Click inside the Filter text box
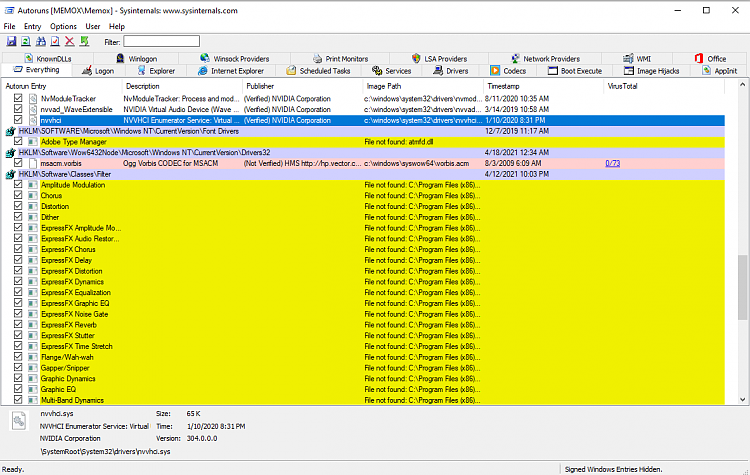This screenshot has width=750, height=475. pyautogui.click(x=162, y=41)
